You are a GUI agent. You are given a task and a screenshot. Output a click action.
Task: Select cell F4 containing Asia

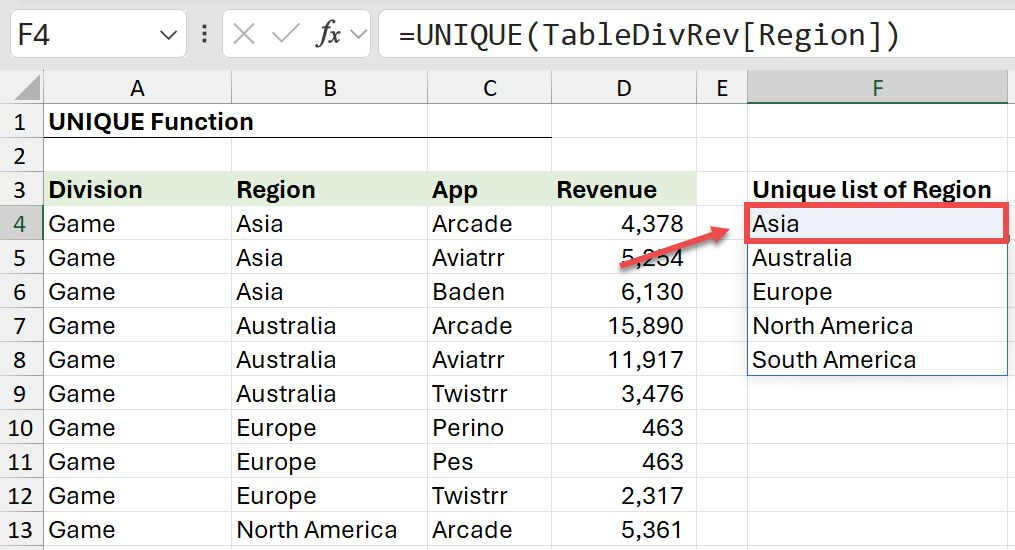click(877, 224)
